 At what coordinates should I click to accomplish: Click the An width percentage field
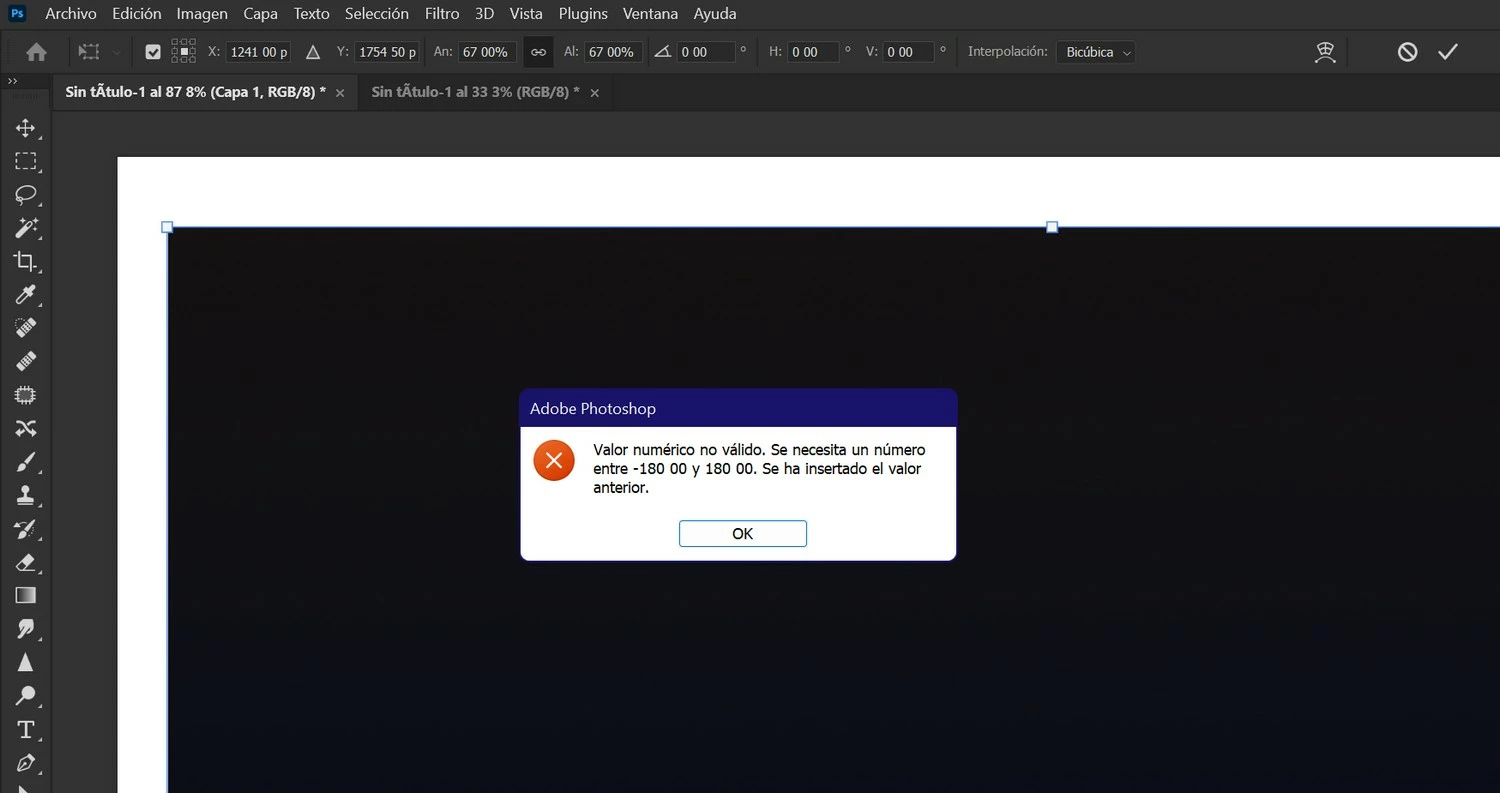487,52
